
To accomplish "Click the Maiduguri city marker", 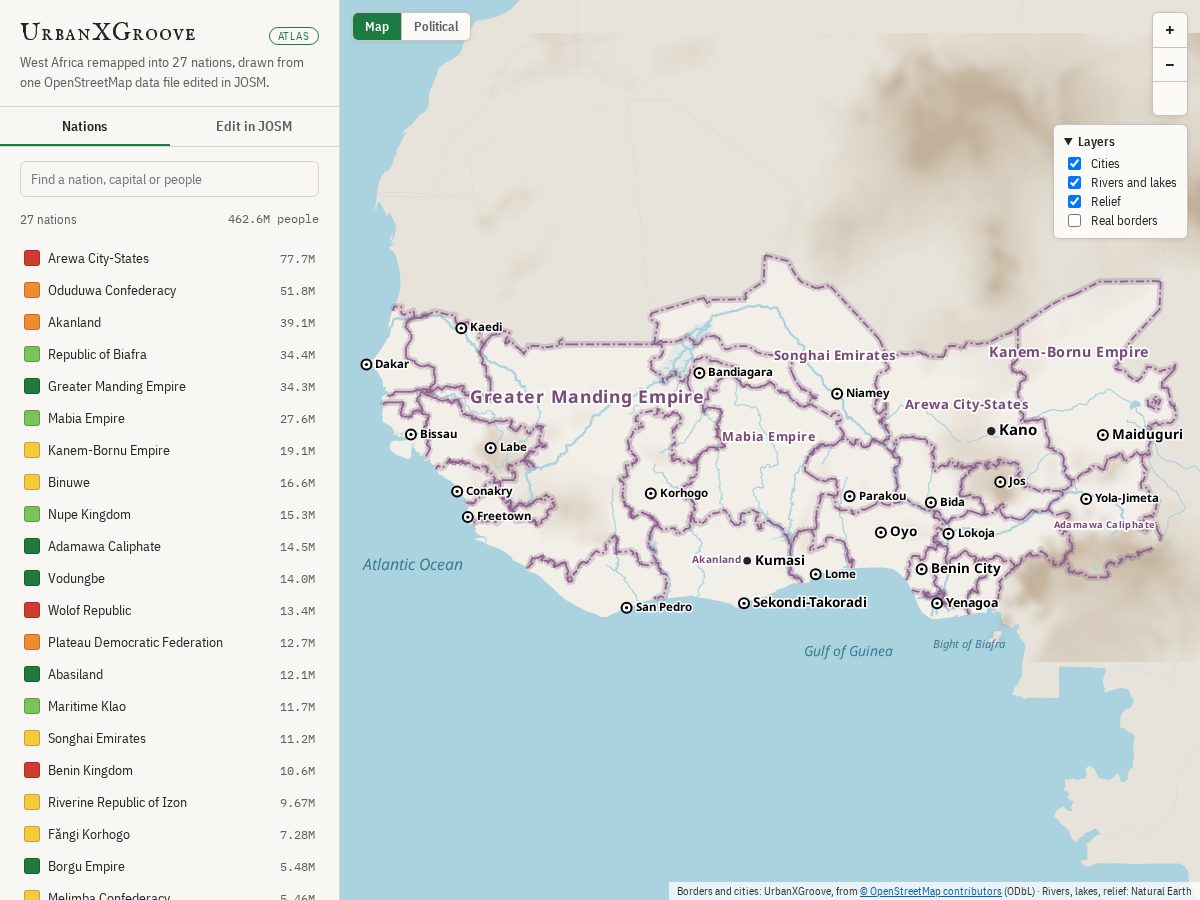I will 1102,434.
